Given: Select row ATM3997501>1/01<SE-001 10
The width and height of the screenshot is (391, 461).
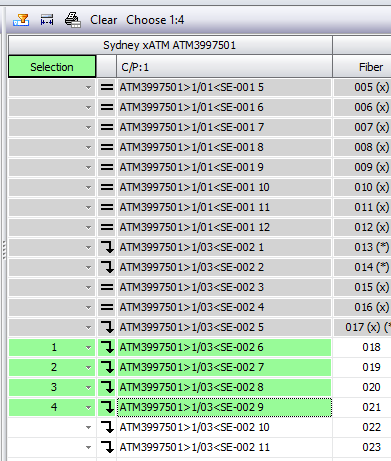Looking at the screenshot, I should 224,187.
